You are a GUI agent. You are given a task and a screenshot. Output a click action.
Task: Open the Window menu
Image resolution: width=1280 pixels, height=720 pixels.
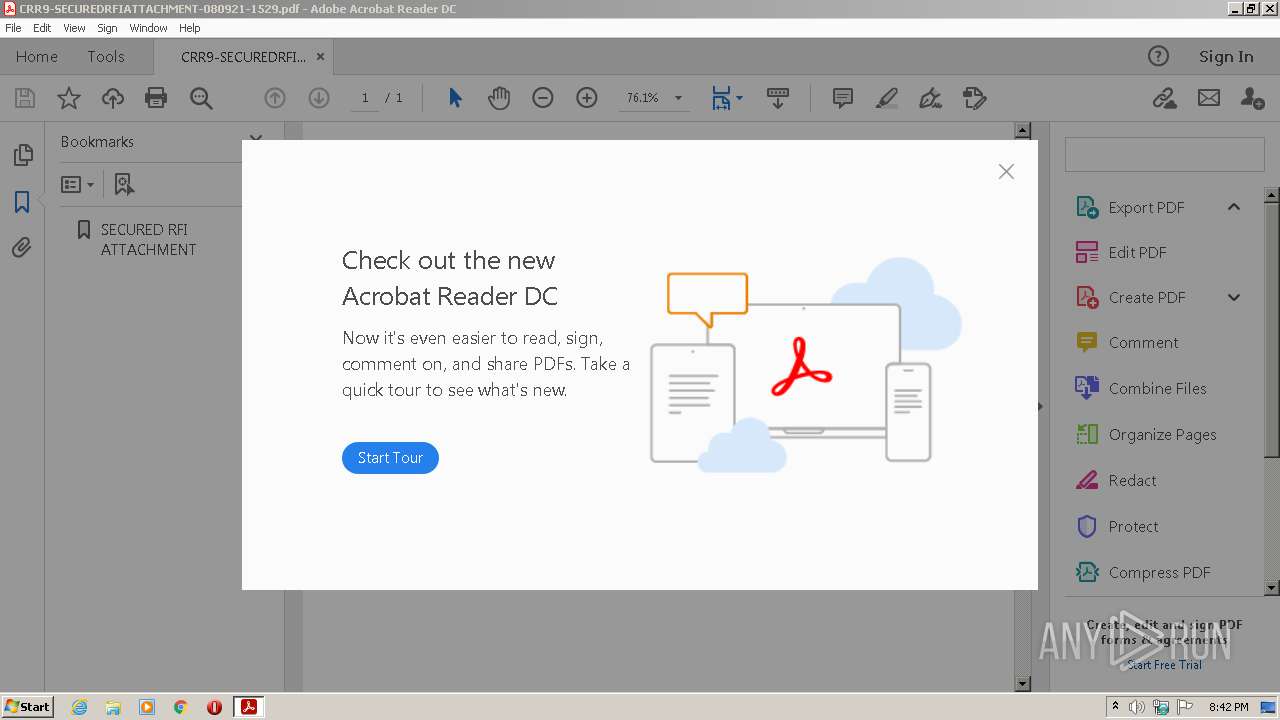pos(148,28)
